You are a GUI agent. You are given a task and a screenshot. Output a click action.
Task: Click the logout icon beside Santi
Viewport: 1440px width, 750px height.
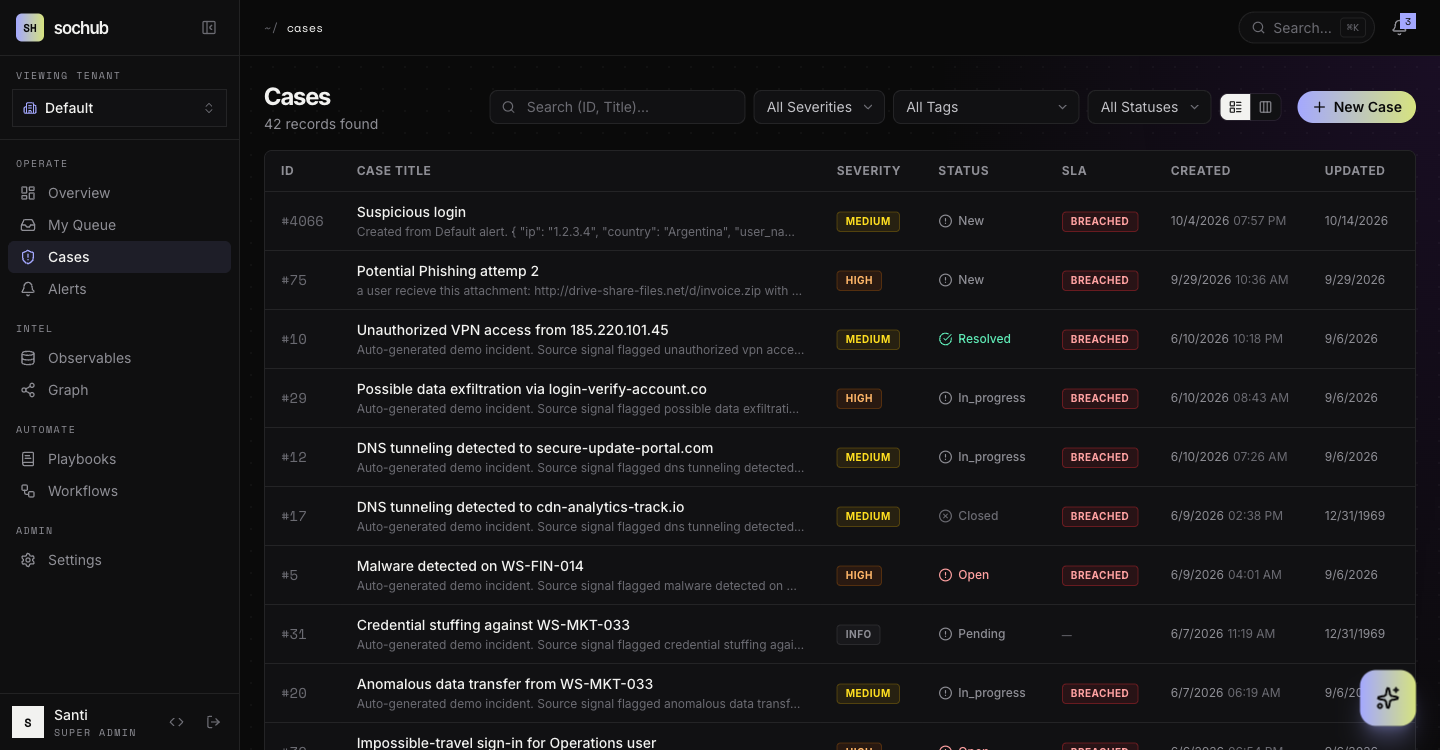point(213,722)
